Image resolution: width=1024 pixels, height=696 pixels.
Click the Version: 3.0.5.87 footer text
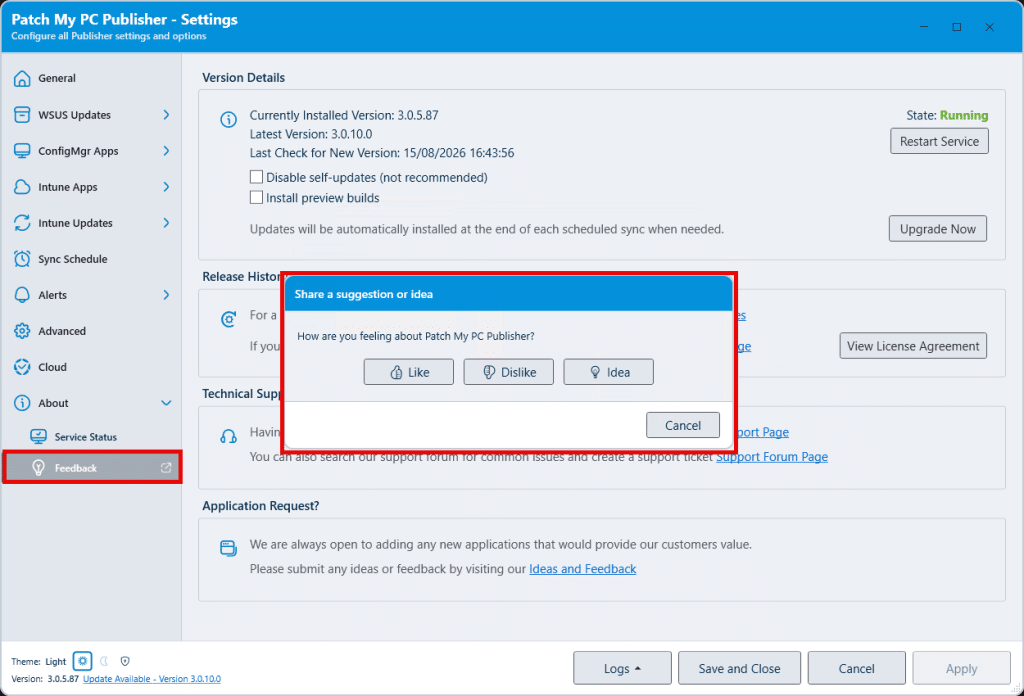(x=45, y=678)
